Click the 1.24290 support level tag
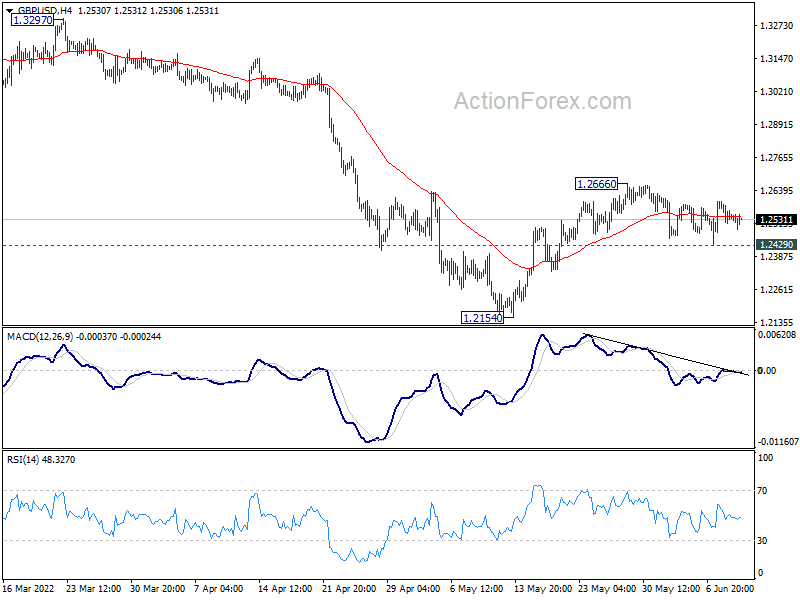Image resolution: width=800 pixels, height=600 pixels. pyautogui.click(x=776, y=245)
